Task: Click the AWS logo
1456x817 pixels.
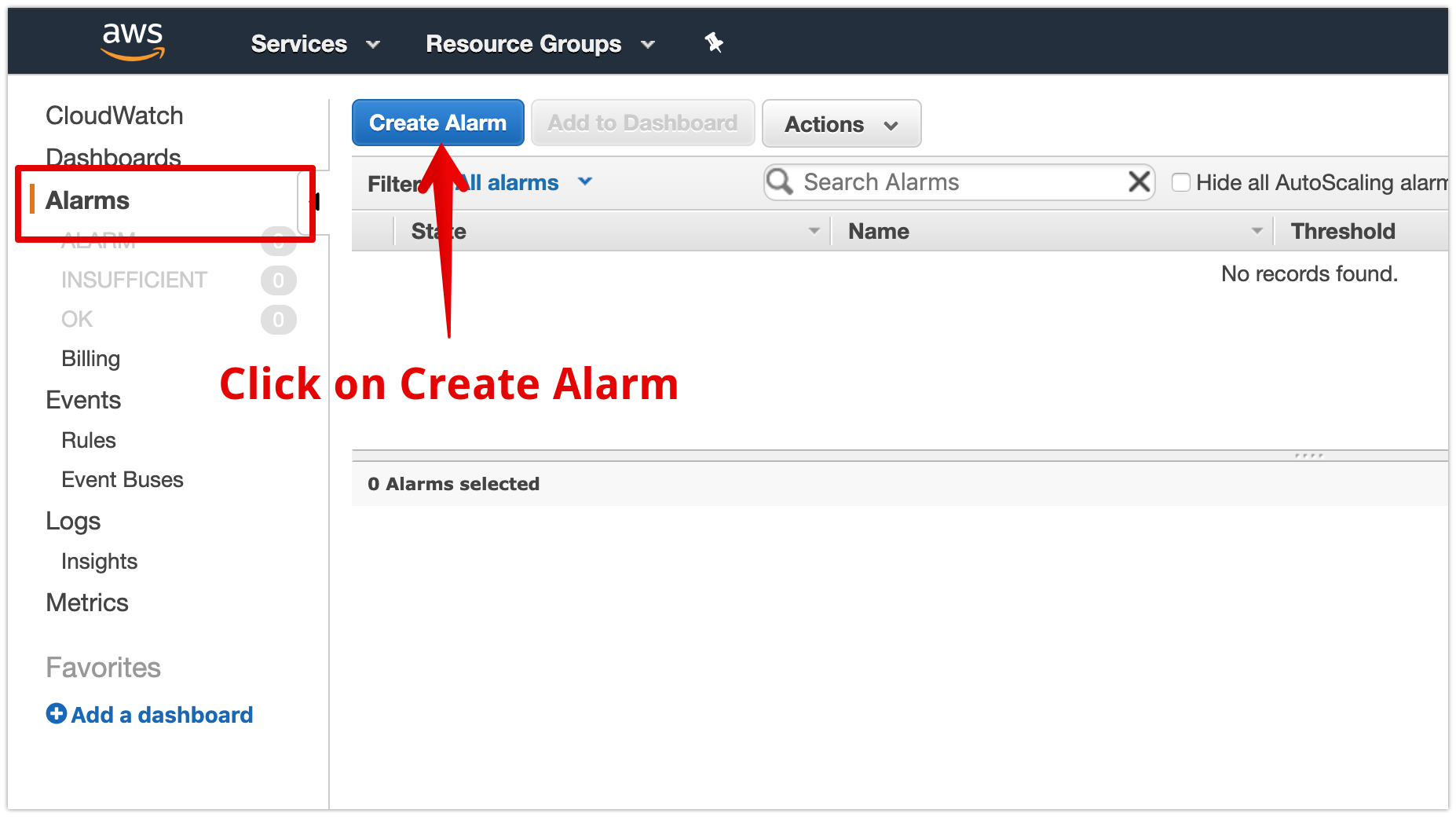Action: coord(133,41)
